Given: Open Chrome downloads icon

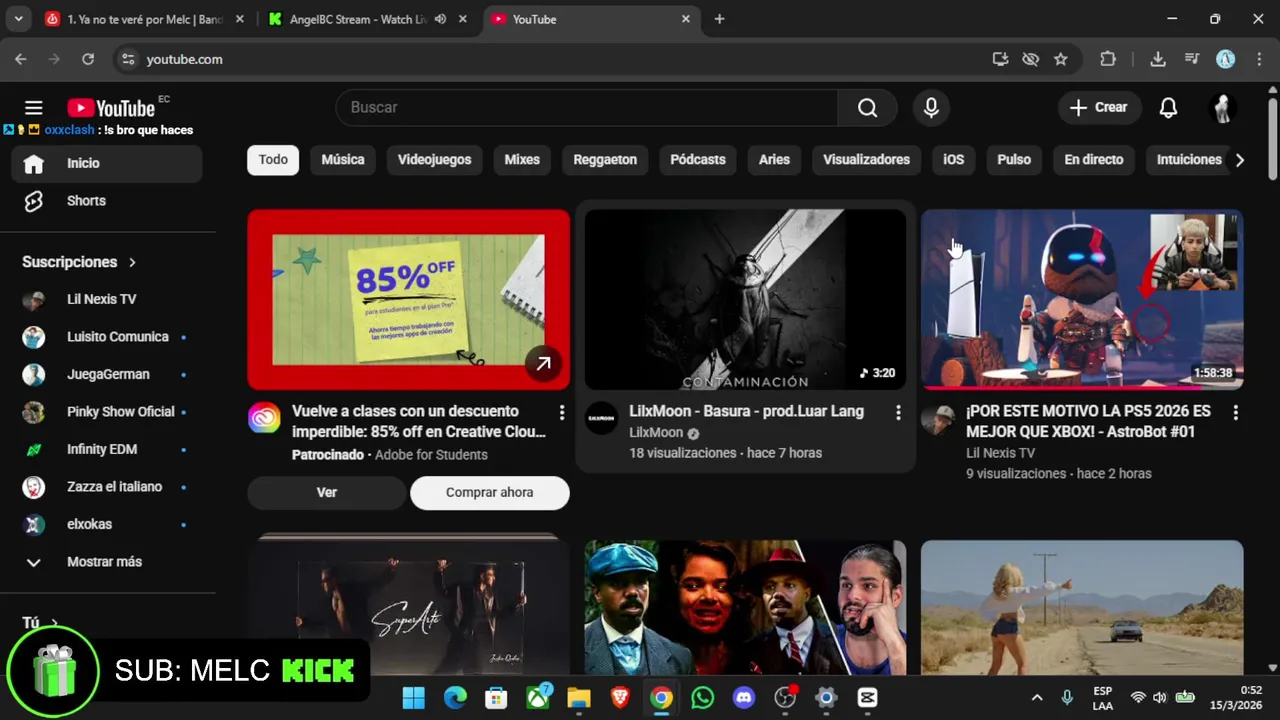Looking at the screenshot, I should coord(1158,59).
